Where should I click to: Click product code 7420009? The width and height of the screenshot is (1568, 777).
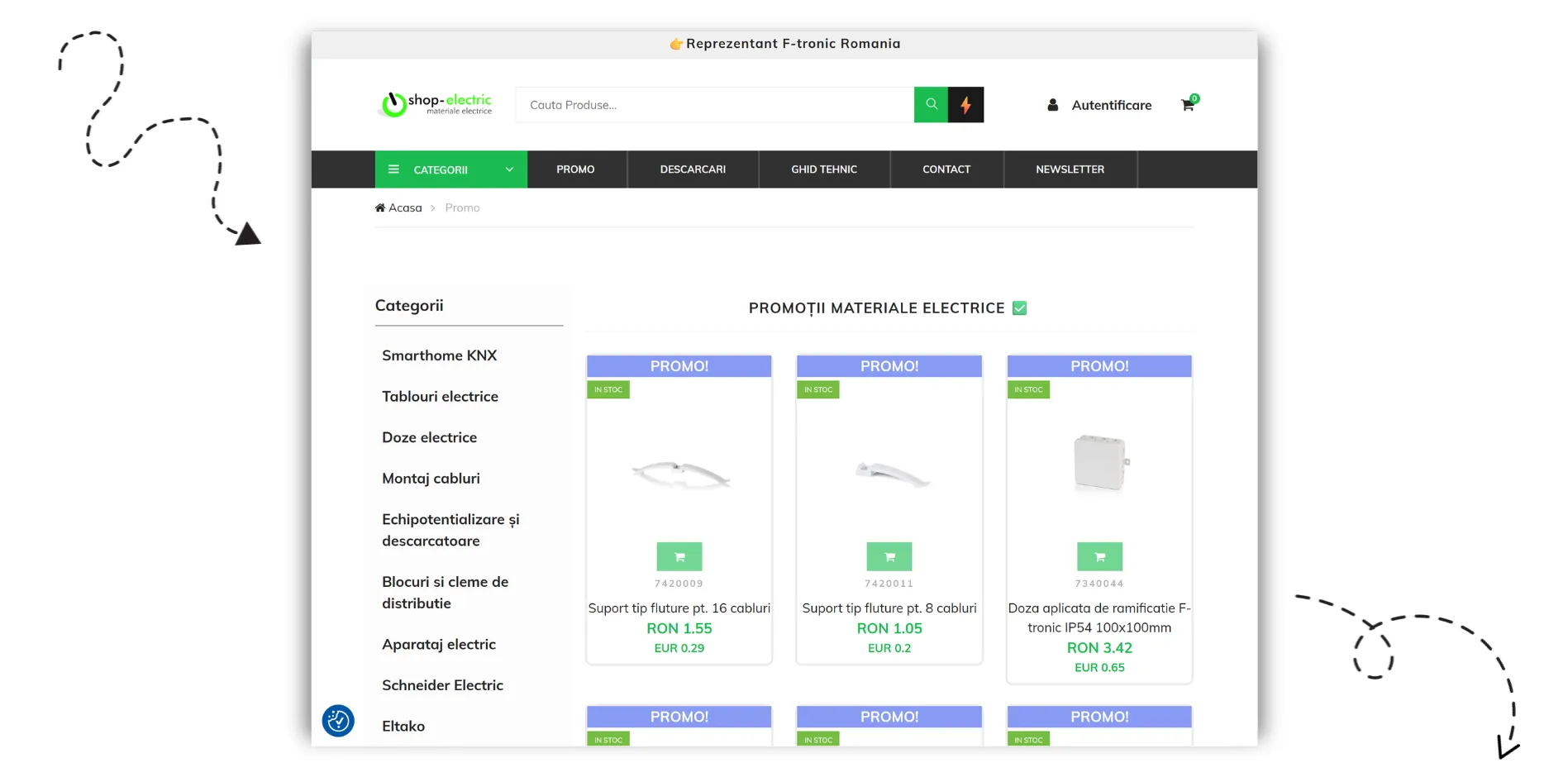(679, 584)
